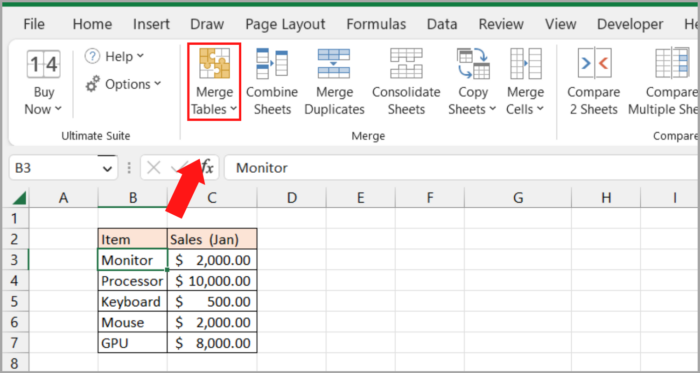Image resolution: width=700 pixels, height=373 pixels.
Task: Open the Name Box dropdown arrow
Action: click(107, 168)
